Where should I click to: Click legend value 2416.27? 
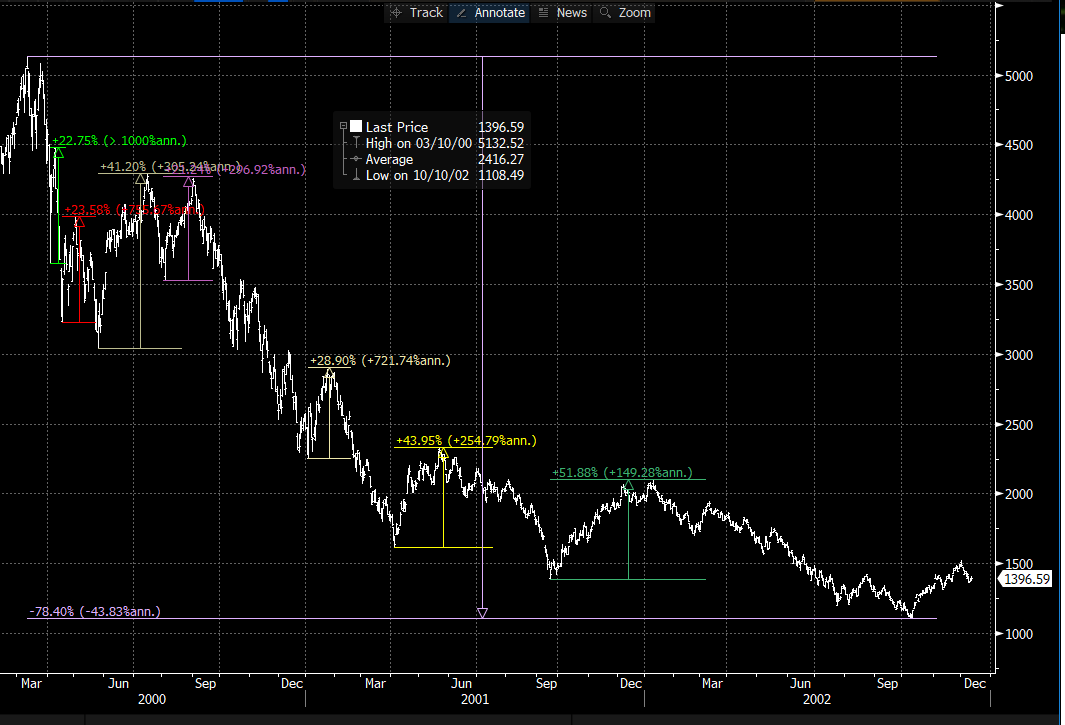click(x=501, y=160)
